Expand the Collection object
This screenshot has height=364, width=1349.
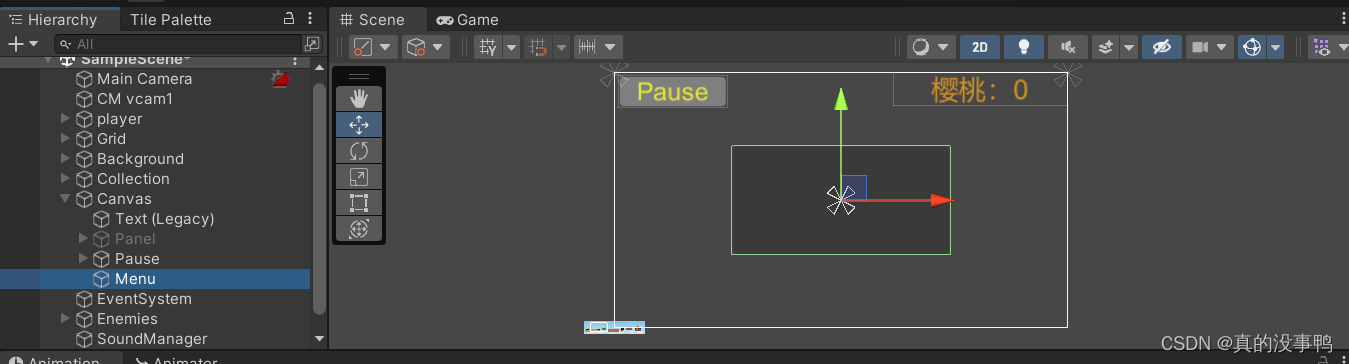coord(65,178)
